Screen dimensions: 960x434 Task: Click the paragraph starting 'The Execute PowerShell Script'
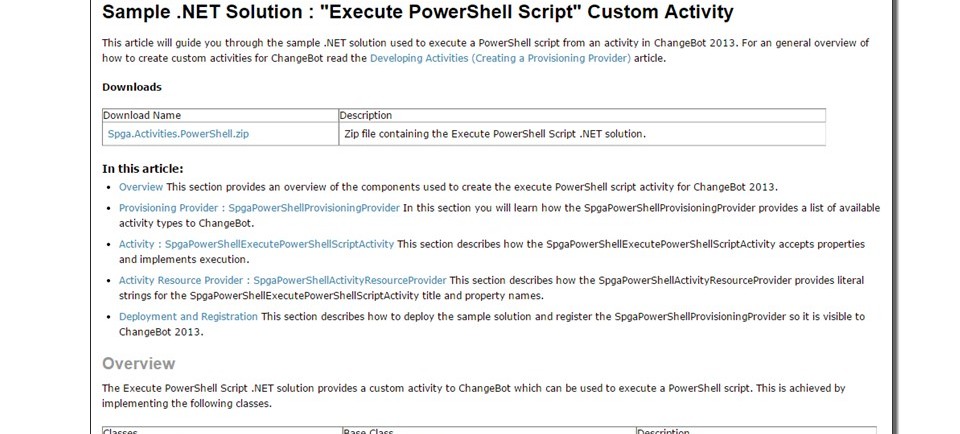[x=473, y=395]
